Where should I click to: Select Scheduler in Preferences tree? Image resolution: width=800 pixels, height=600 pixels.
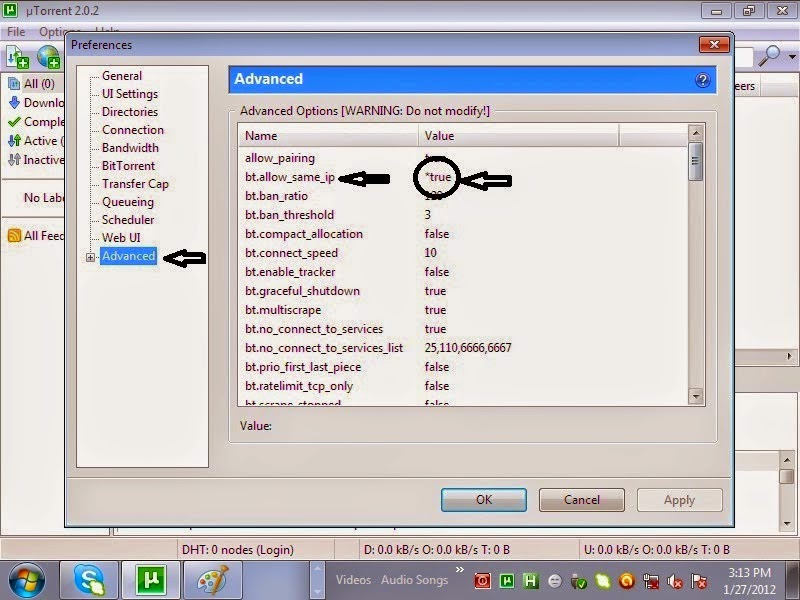coord(128,220)
